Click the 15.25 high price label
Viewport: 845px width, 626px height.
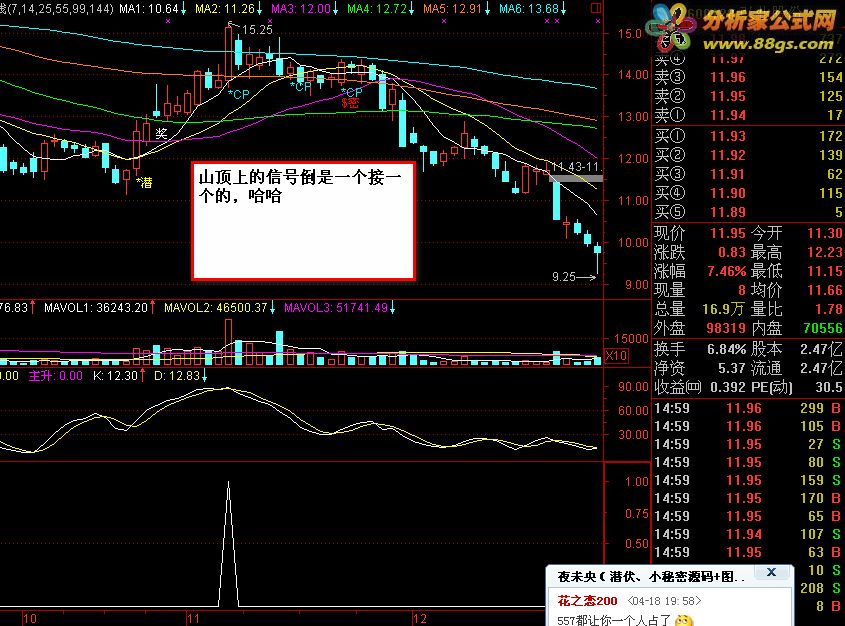pos(257,30)
